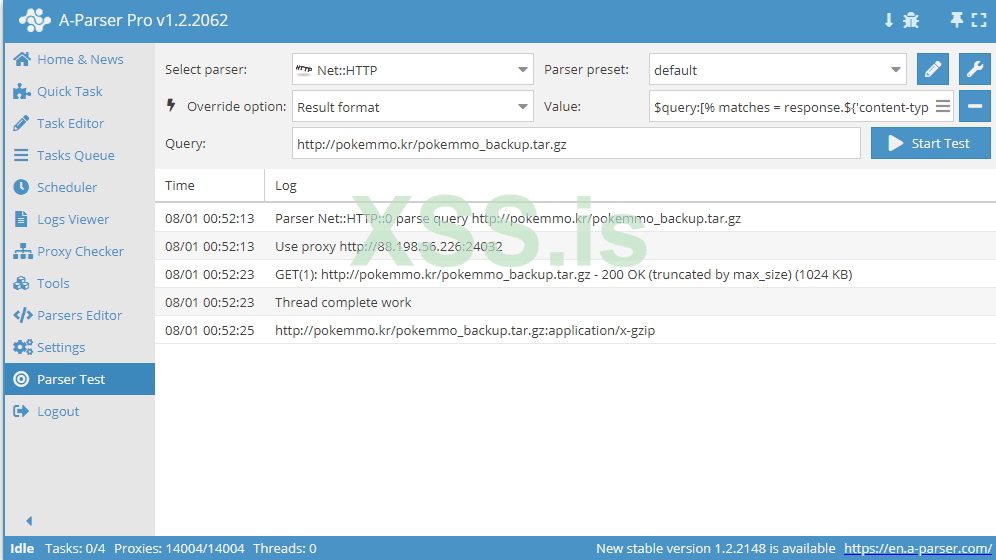Click 'Proxies: 14004/14004' in status bar

[179, 549]
